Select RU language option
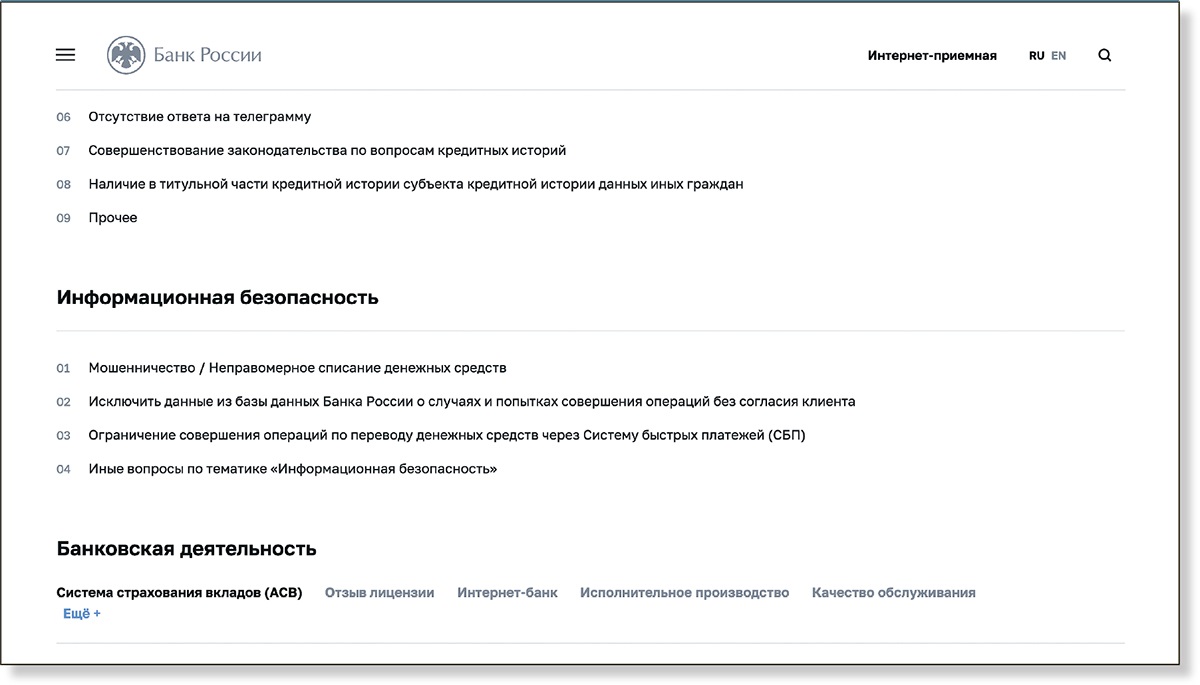 point(1036,56)
